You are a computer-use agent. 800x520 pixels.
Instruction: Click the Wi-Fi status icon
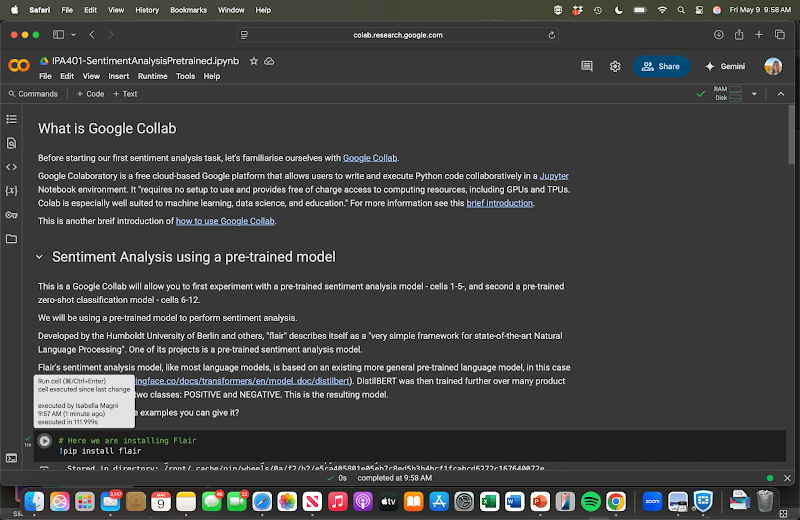pos(662,10)
